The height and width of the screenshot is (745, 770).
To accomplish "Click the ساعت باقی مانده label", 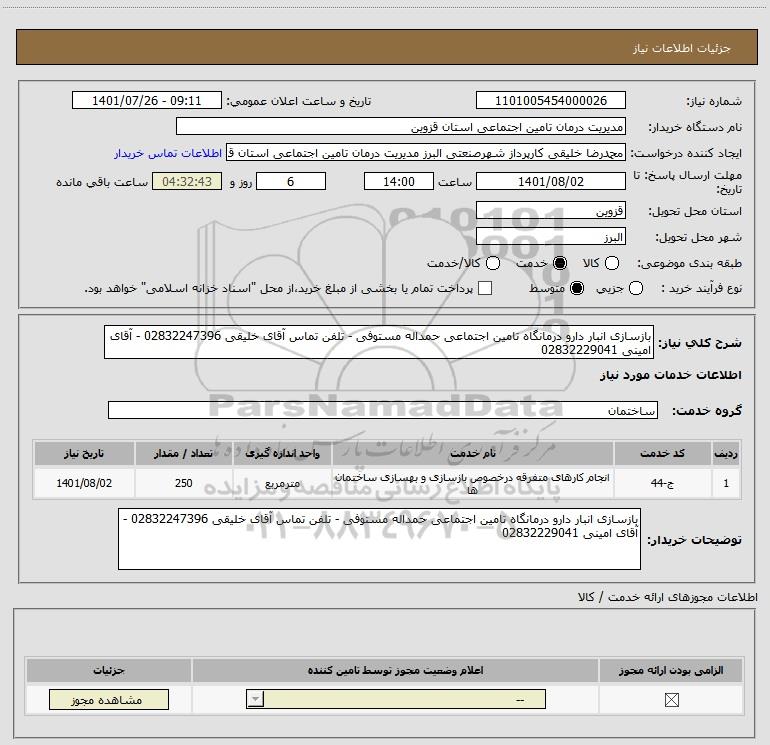I will (x=102, y=182).
